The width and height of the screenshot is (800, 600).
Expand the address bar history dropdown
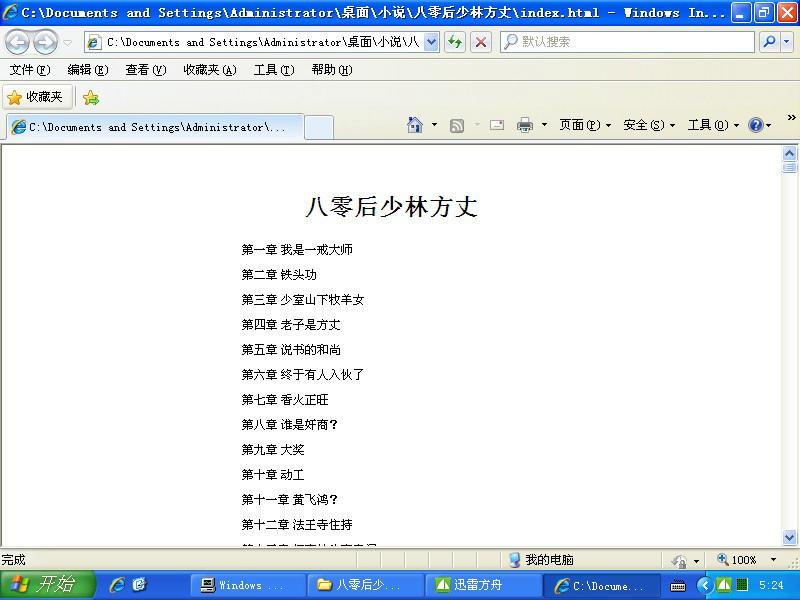(431, 42)
